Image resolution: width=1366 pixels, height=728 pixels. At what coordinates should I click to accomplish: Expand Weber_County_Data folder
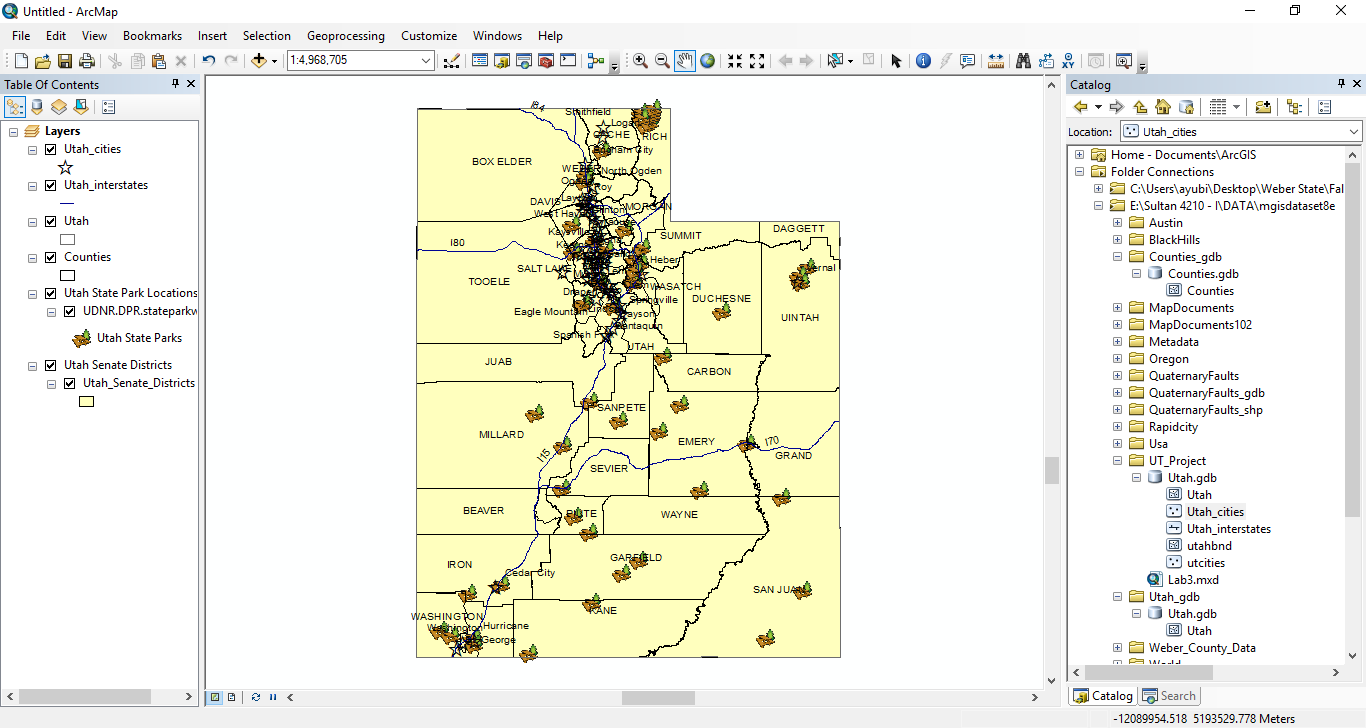click(1117, 648)
